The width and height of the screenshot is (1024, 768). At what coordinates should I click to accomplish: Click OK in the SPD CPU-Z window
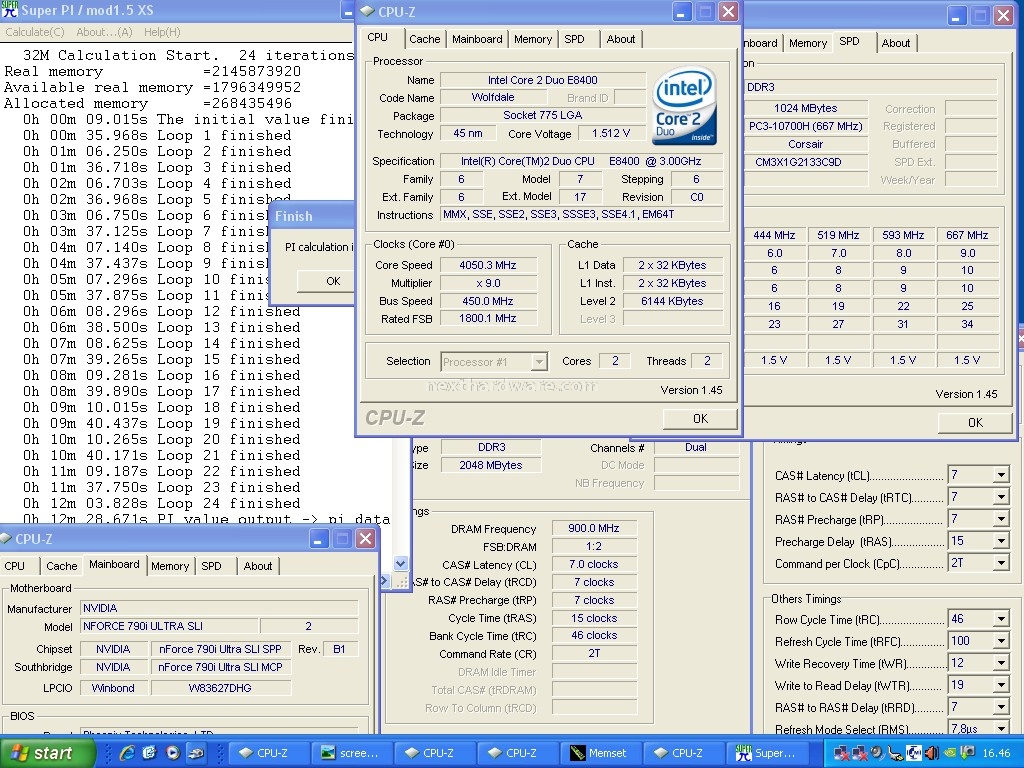click(975, 423)
